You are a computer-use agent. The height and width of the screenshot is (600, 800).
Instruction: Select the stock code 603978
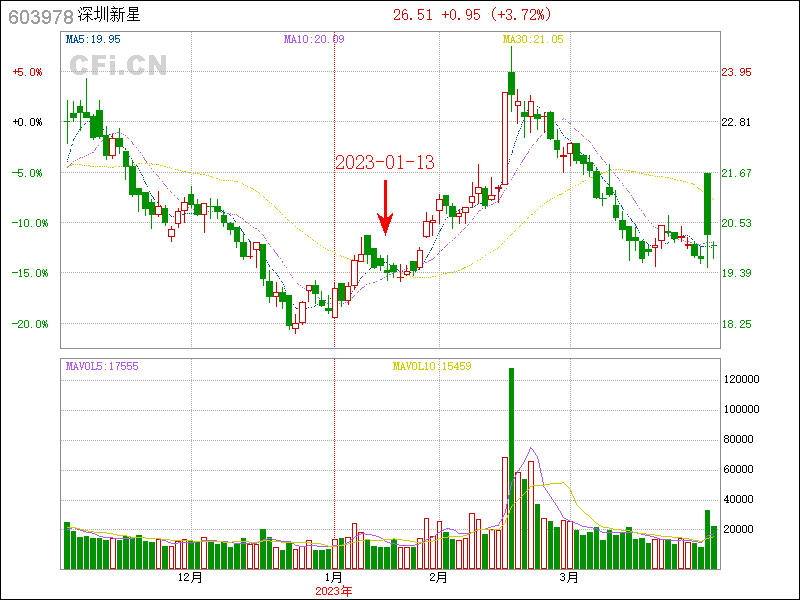(39, 16)
